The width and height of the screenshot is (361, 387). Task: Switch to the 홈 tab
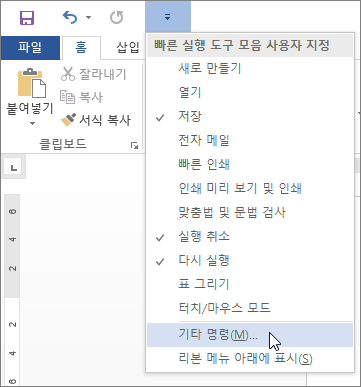81,47
